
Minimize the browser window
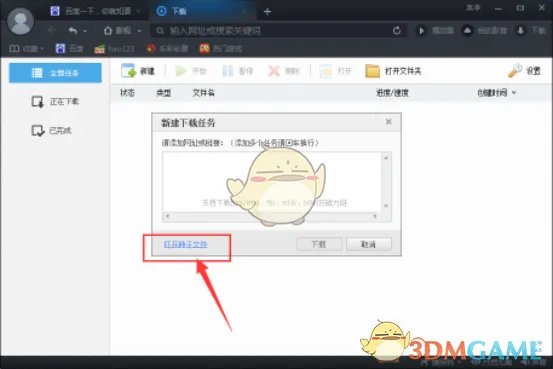[x=498, y=8]
